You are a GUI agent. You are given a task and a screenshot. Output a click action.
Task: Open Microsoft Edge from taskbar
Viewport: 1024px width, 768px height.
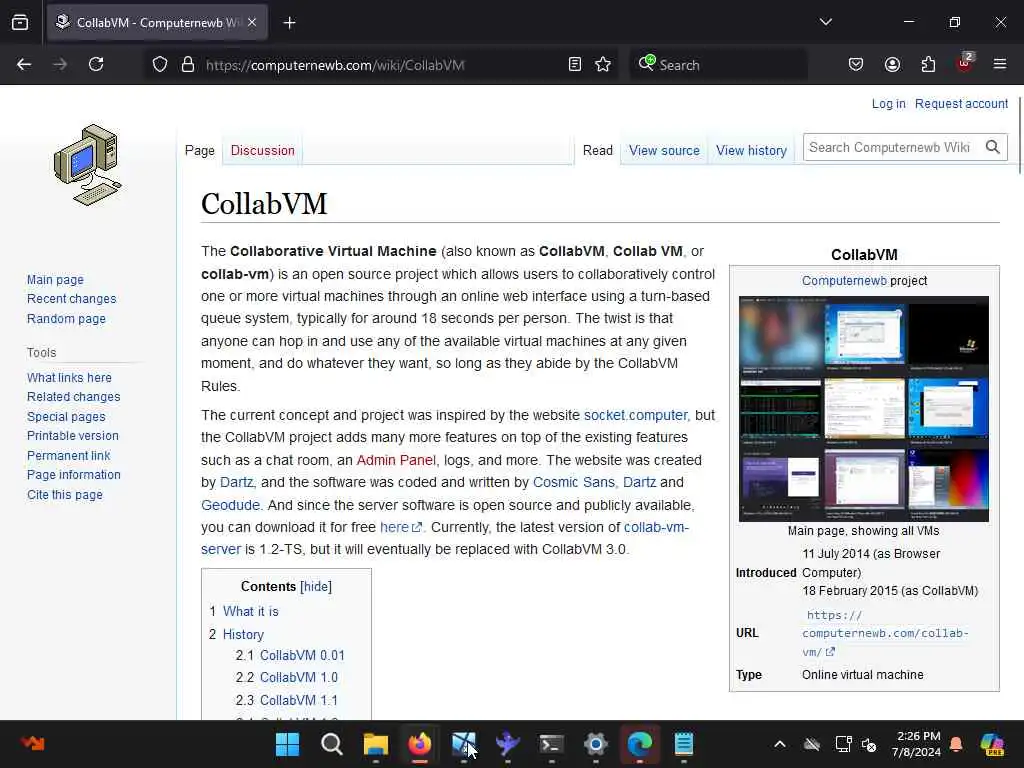(x=639, y=744)
